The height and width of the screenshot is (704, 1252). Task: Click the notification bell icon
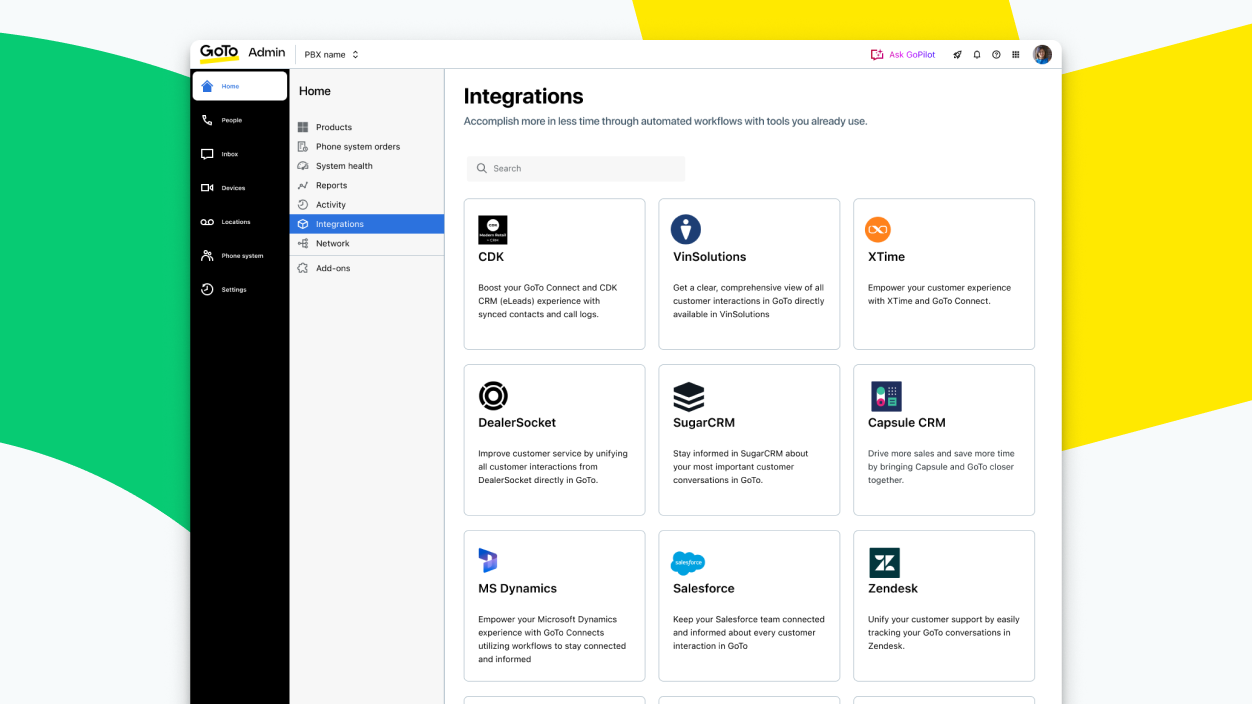tap(976, 54)
